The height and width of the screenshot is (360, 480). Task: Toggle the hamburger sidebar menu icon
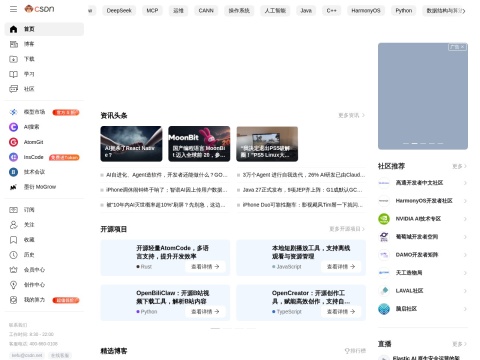(x=13, y=9)
